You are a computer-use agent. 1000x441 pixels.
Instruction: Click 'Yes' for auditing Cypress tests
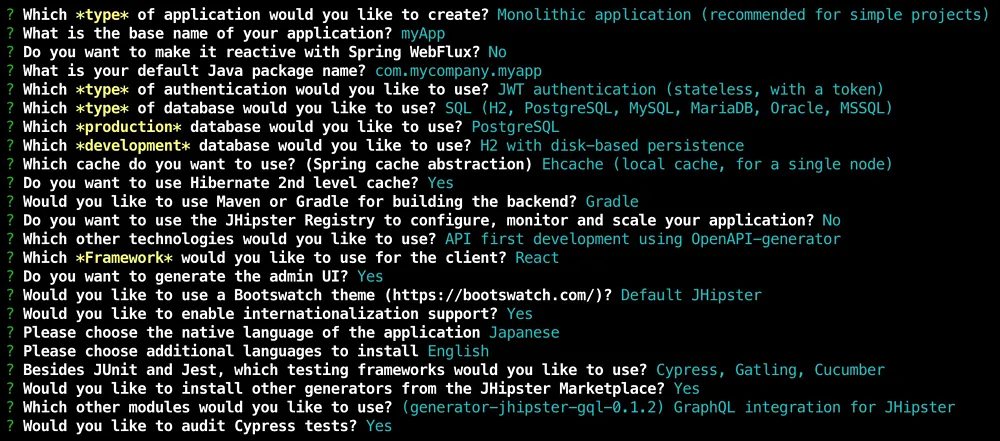pos(379,426)
